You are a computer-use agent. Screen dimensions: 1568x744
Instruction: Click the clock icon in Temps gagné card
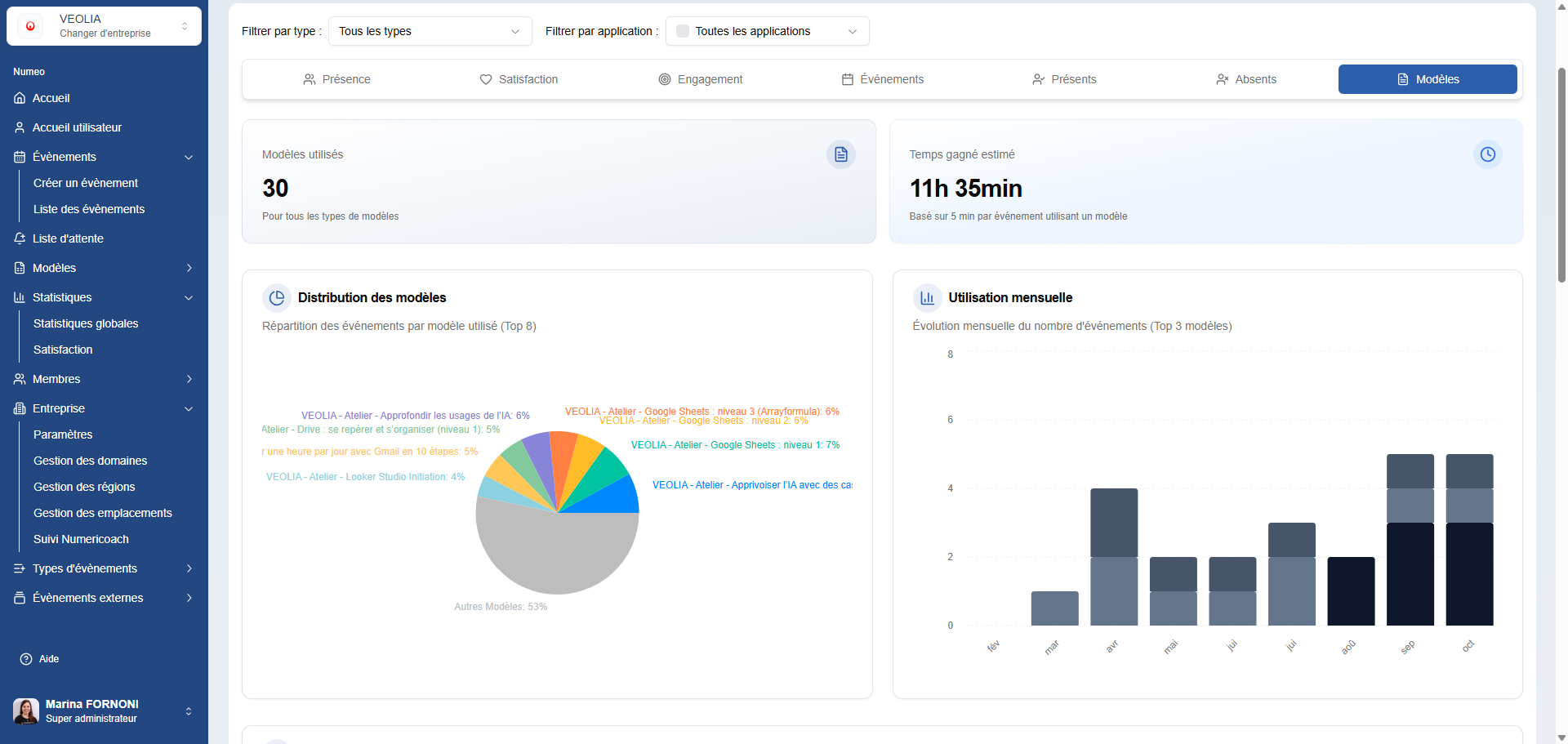1487,154
